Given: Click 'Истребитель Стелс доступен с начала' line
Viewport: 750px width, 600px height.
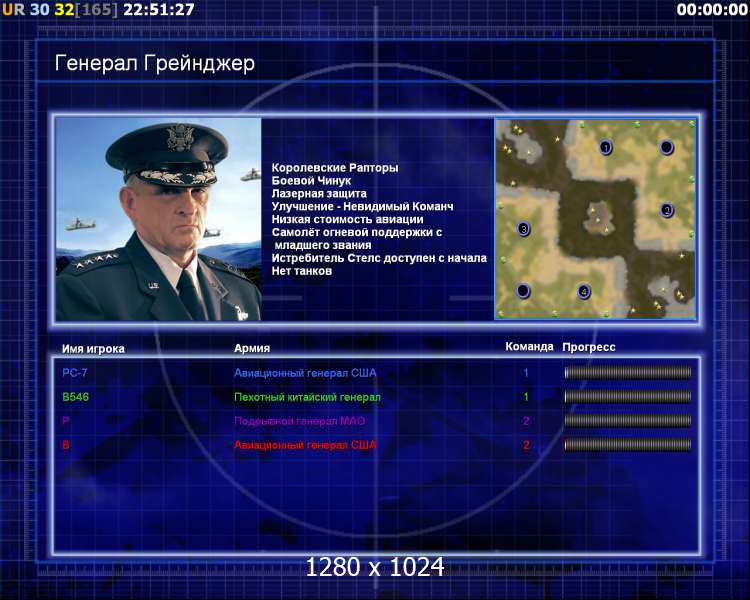Looking at the screenshot, I should point(379,258).
